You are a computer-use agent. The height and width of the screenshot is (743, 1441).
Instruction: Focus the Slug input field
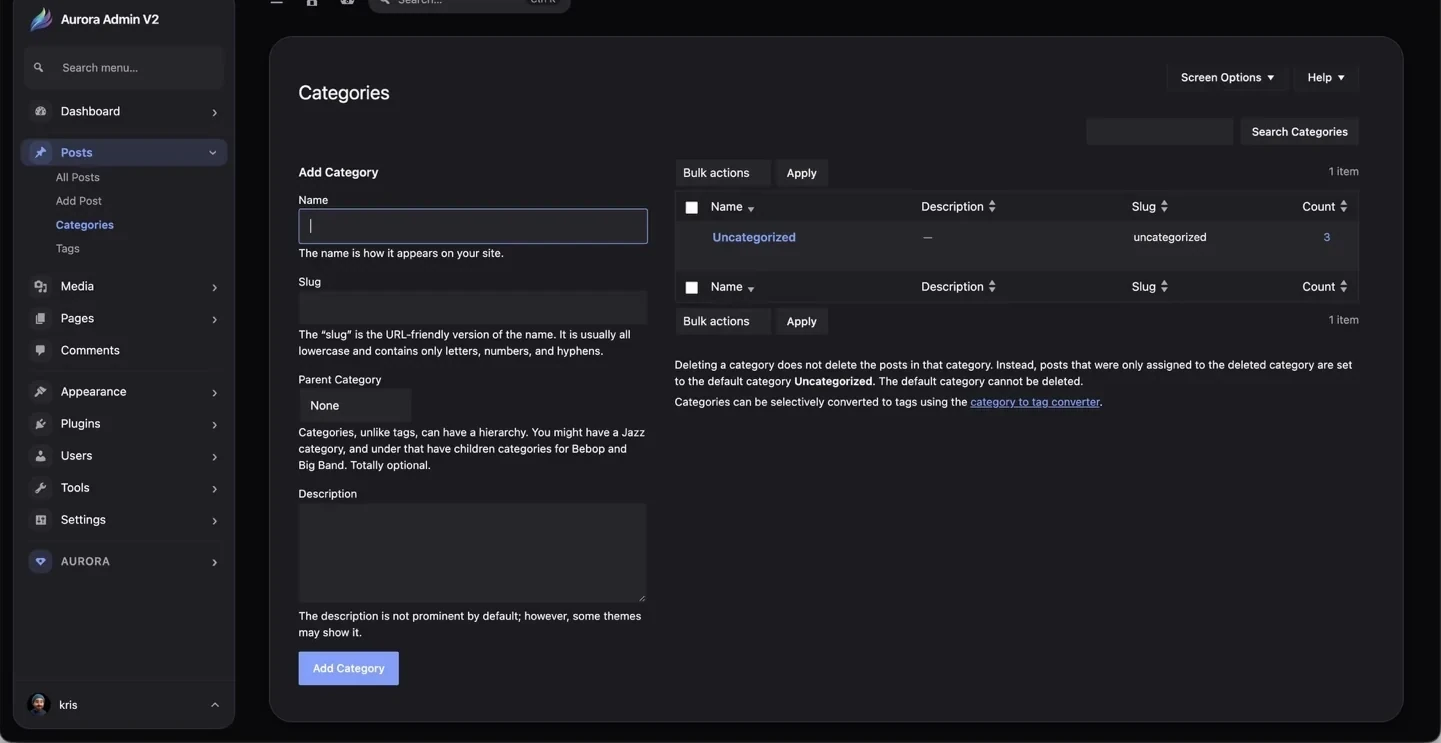tap(473, 307)
